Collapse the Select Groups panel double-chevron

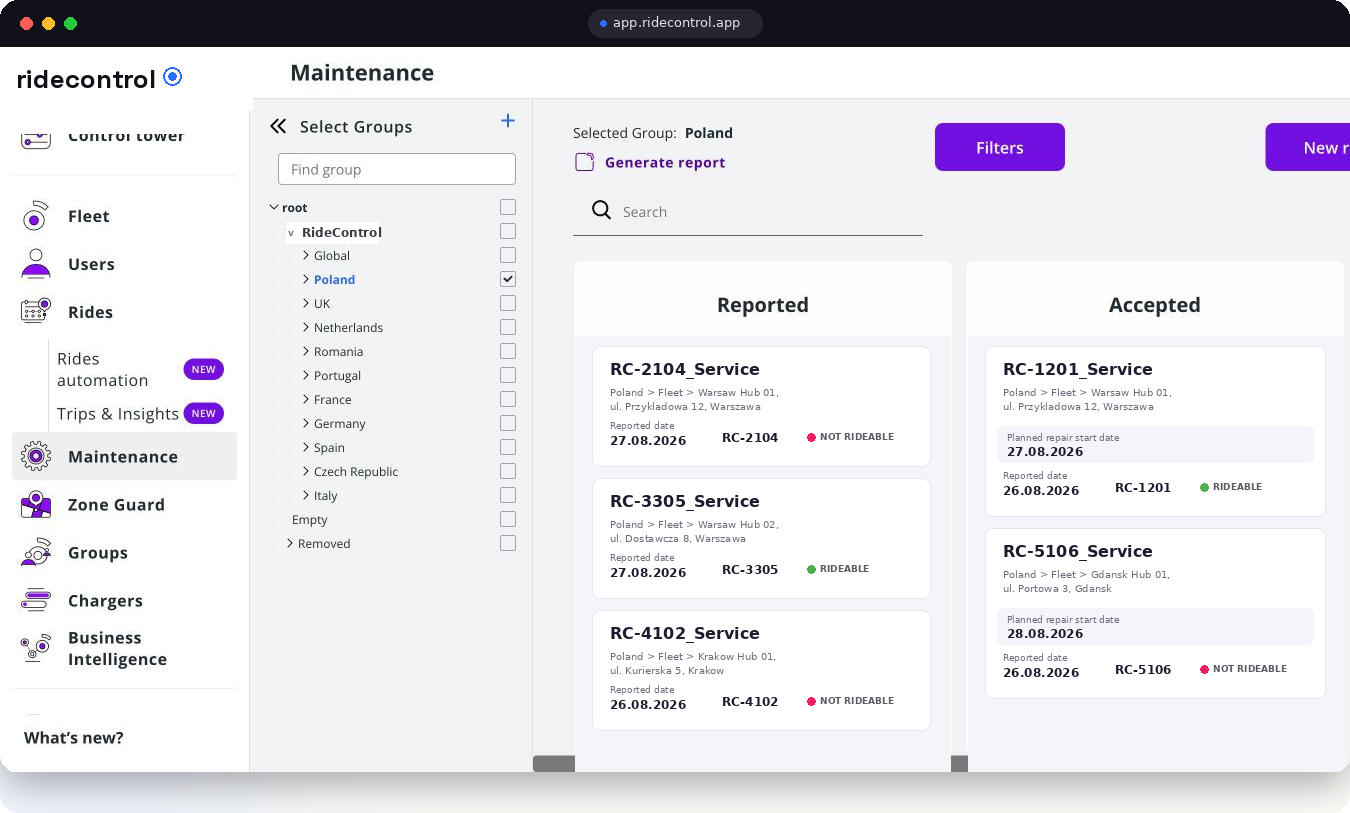tap(278, 127)
